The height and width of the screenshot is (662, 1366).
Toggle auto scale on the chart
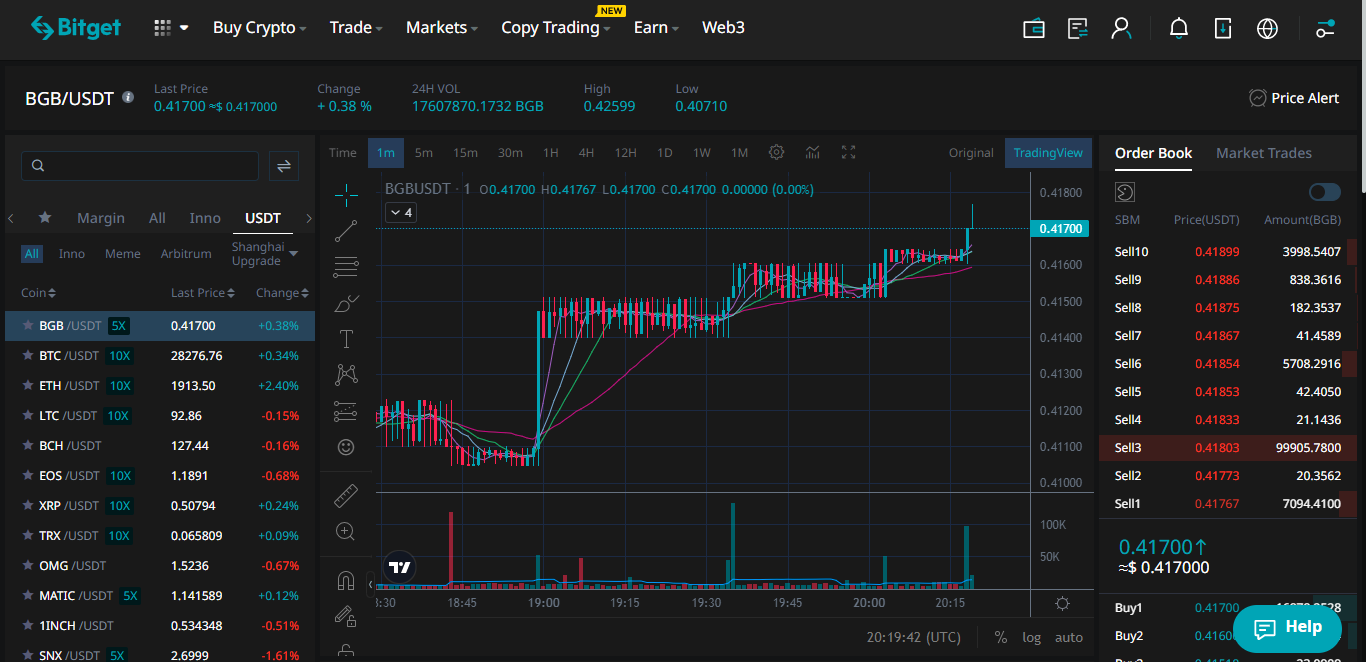point(1069,637)
